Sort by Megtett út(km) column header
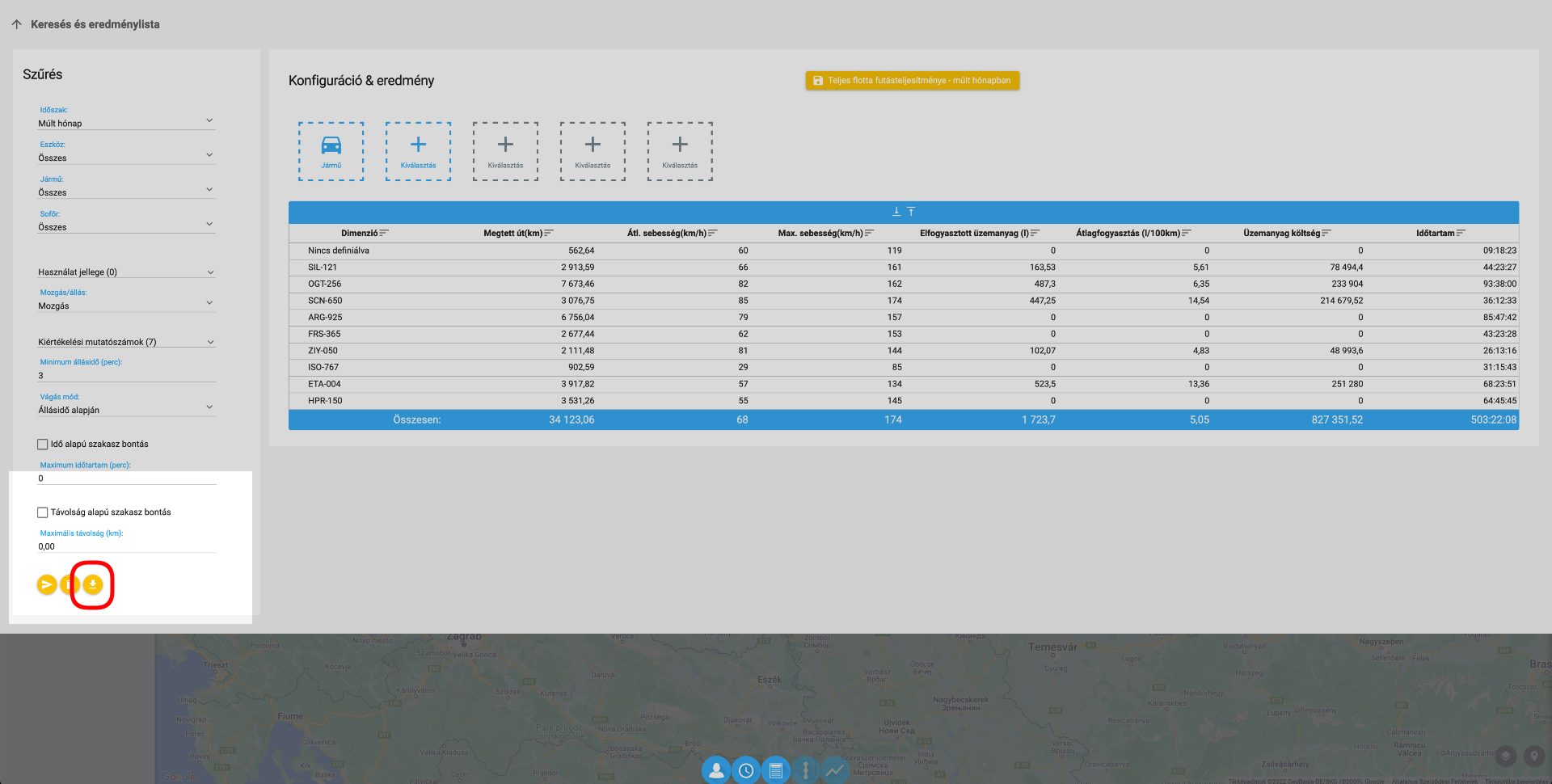 [x=513, y=234]
